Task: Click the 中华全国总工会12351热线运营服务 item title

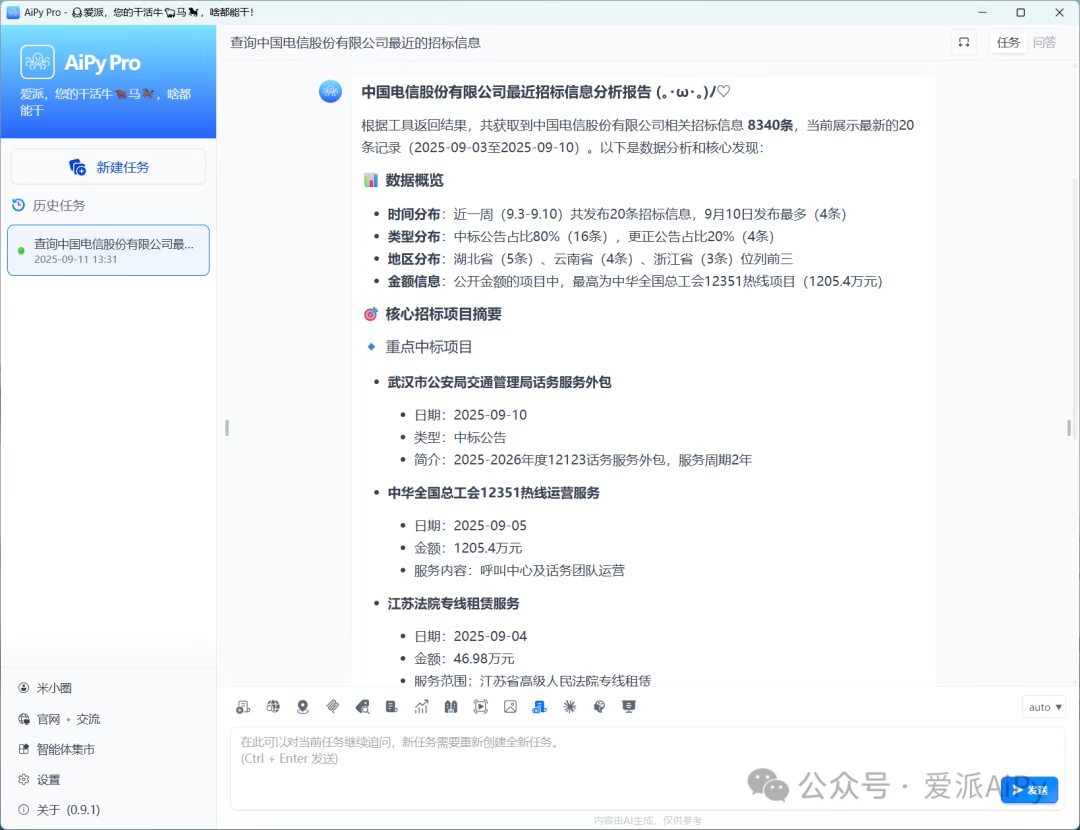Action: pyautogui.click(x=494, y=493)
